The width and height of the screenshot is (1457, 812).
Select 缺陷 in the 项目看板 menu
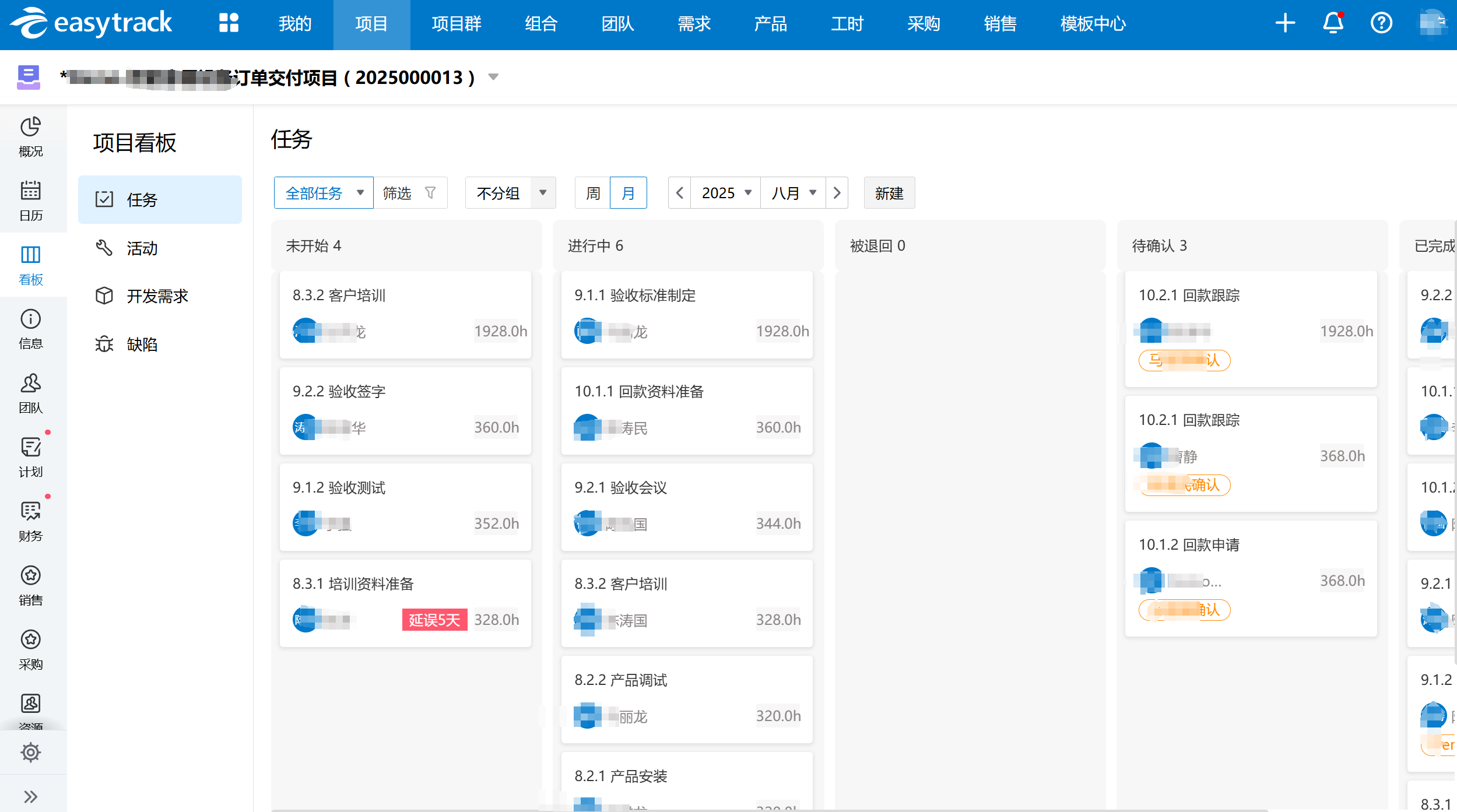(142, 345)
